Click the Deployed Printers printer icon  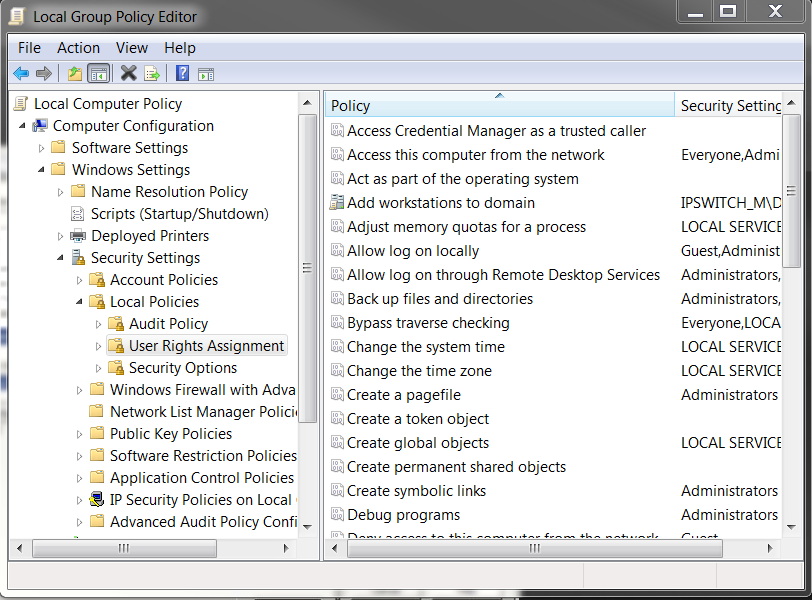[78, 236]
